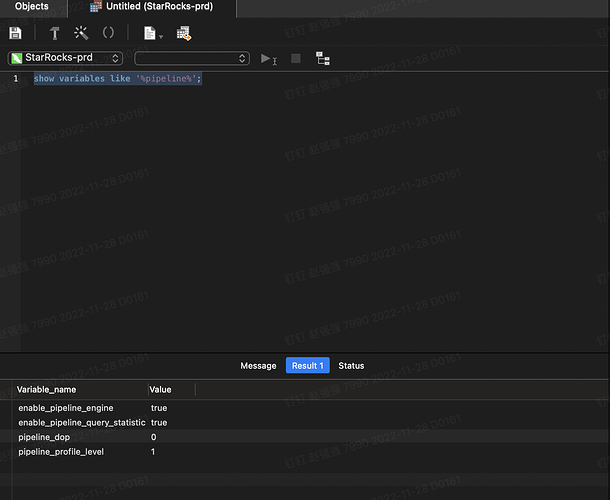610x500 pixels.
Task: Open the empty database selector dropdown
Action: (191, 58)
